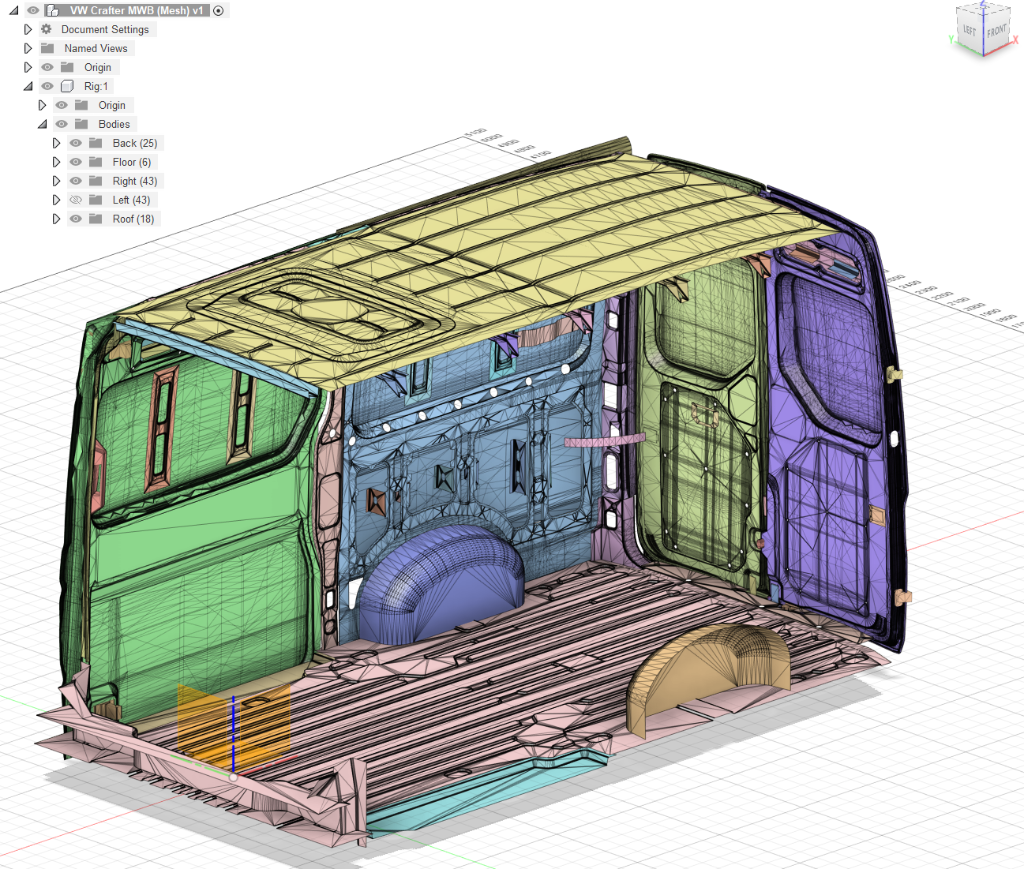Activate the root component radio button
The height and width of the screenshot is (869, 1024).
(219, 10)
